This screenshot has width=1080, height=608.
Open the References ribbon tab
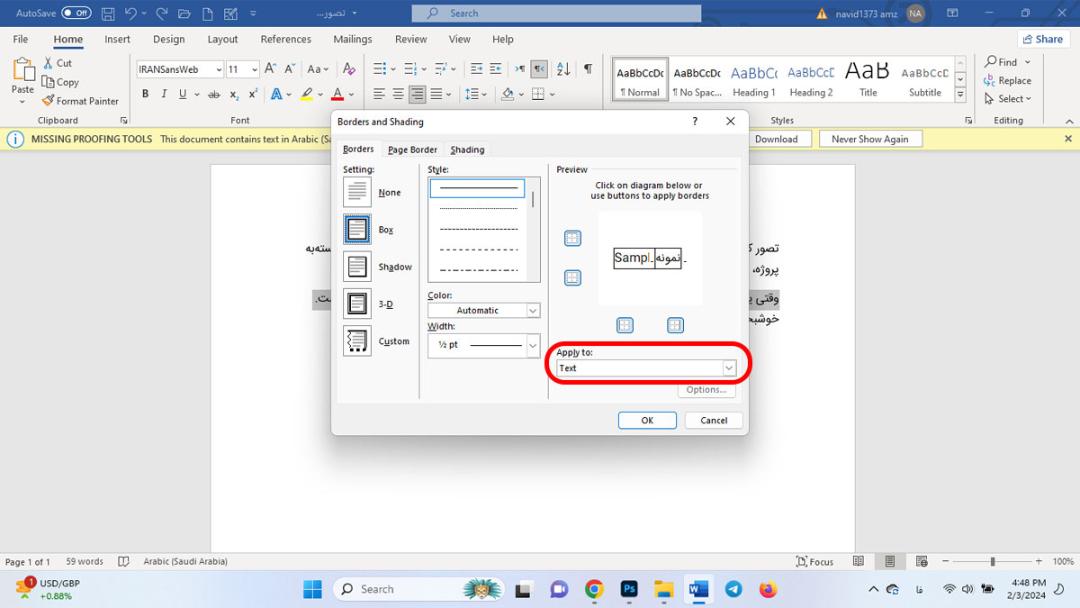[286, 39]
